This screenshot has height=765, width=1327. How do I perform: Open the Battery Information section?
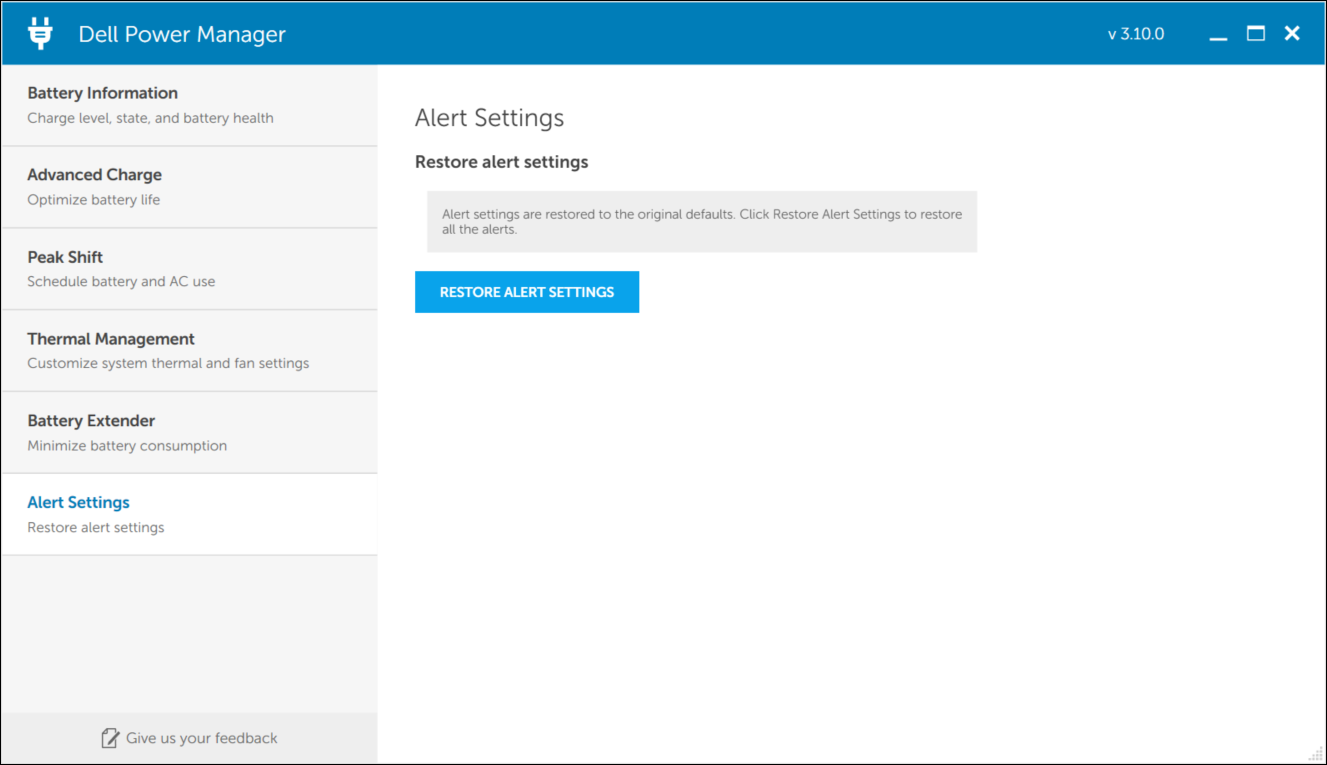(102, 93)
